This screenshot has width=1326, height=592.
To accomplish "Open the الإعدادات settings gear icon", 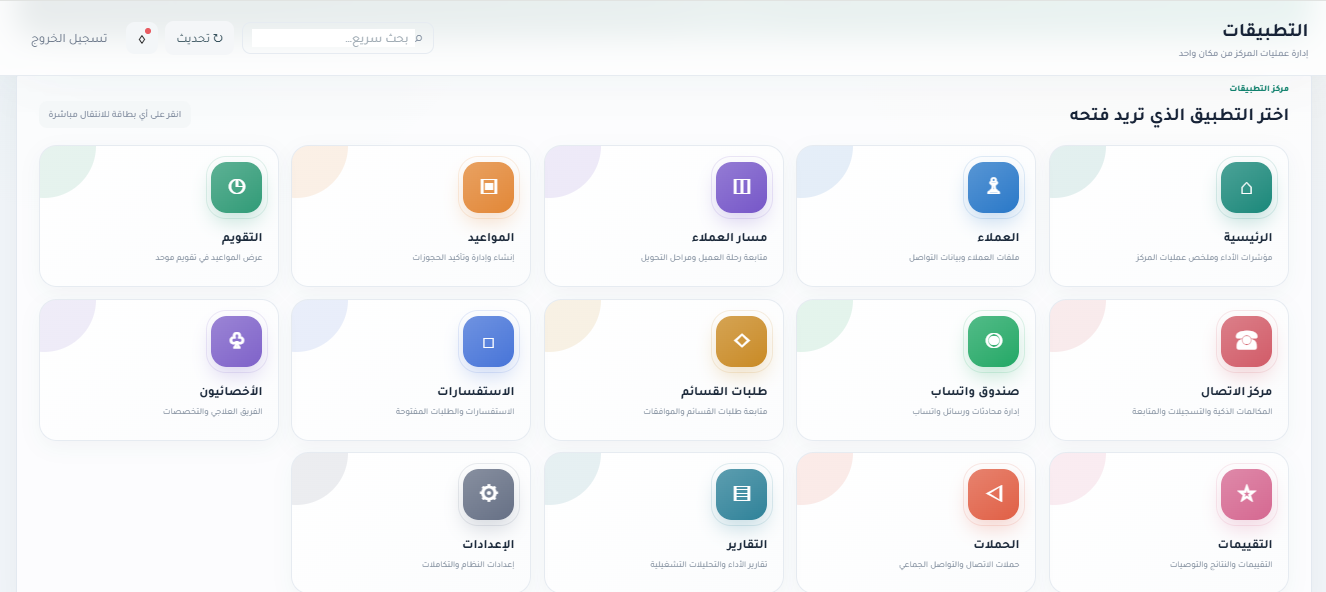I will (x=488, y=494).
